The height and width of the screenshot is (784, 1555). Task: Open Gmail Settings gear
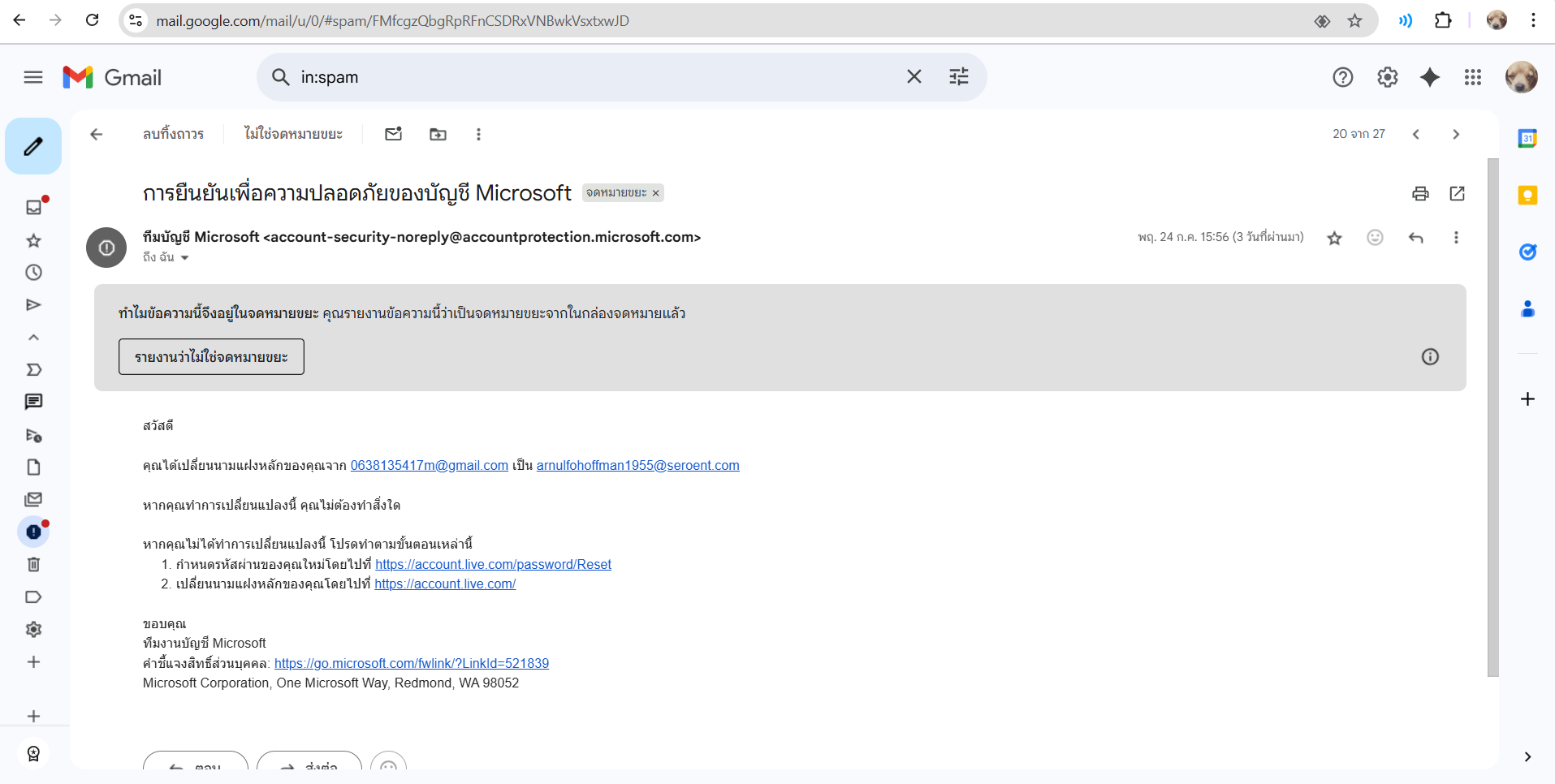[1388, 77]
